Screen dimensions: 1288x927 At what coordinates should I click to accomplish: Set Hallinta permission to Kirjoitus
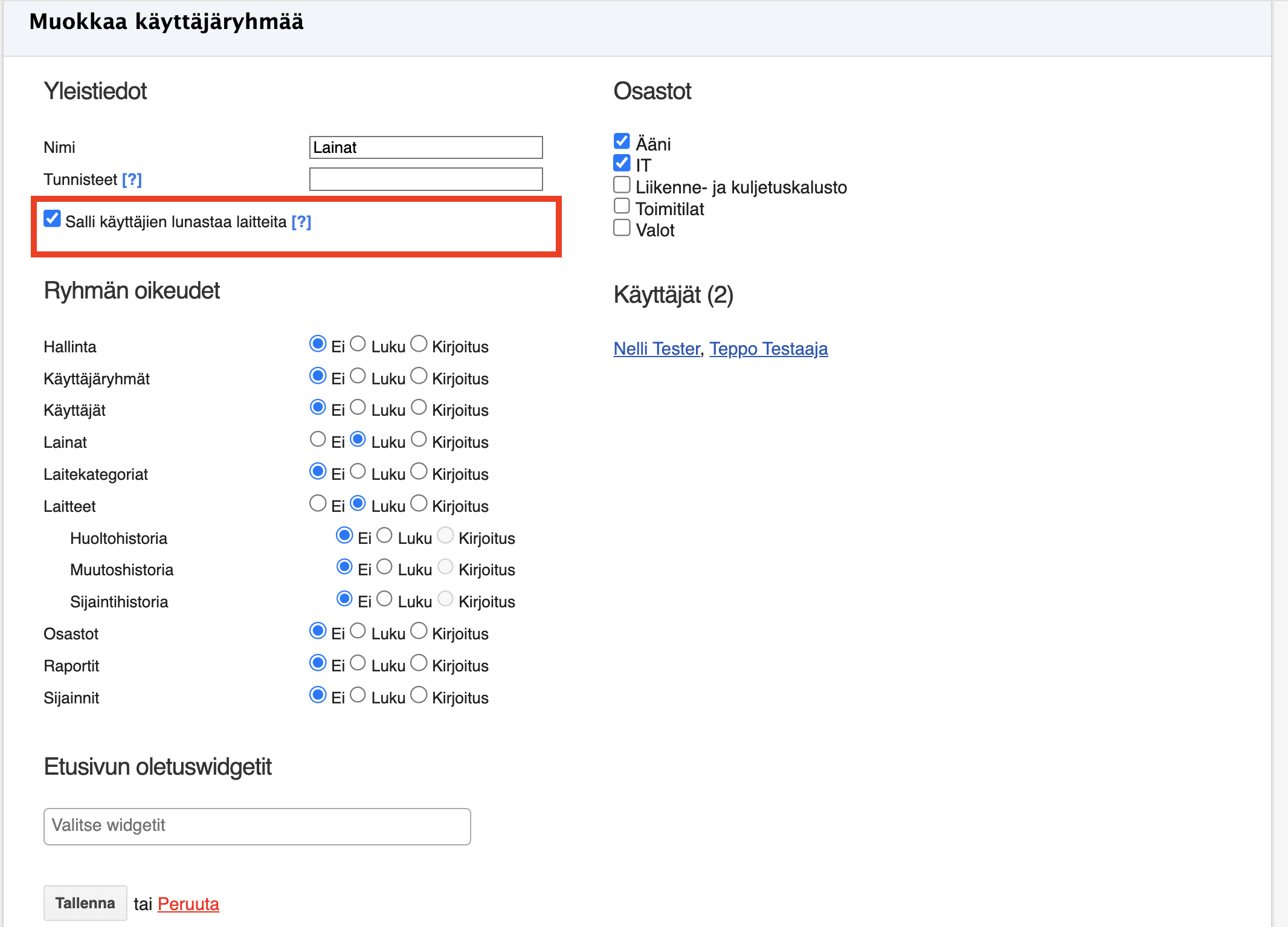(419, 344)
